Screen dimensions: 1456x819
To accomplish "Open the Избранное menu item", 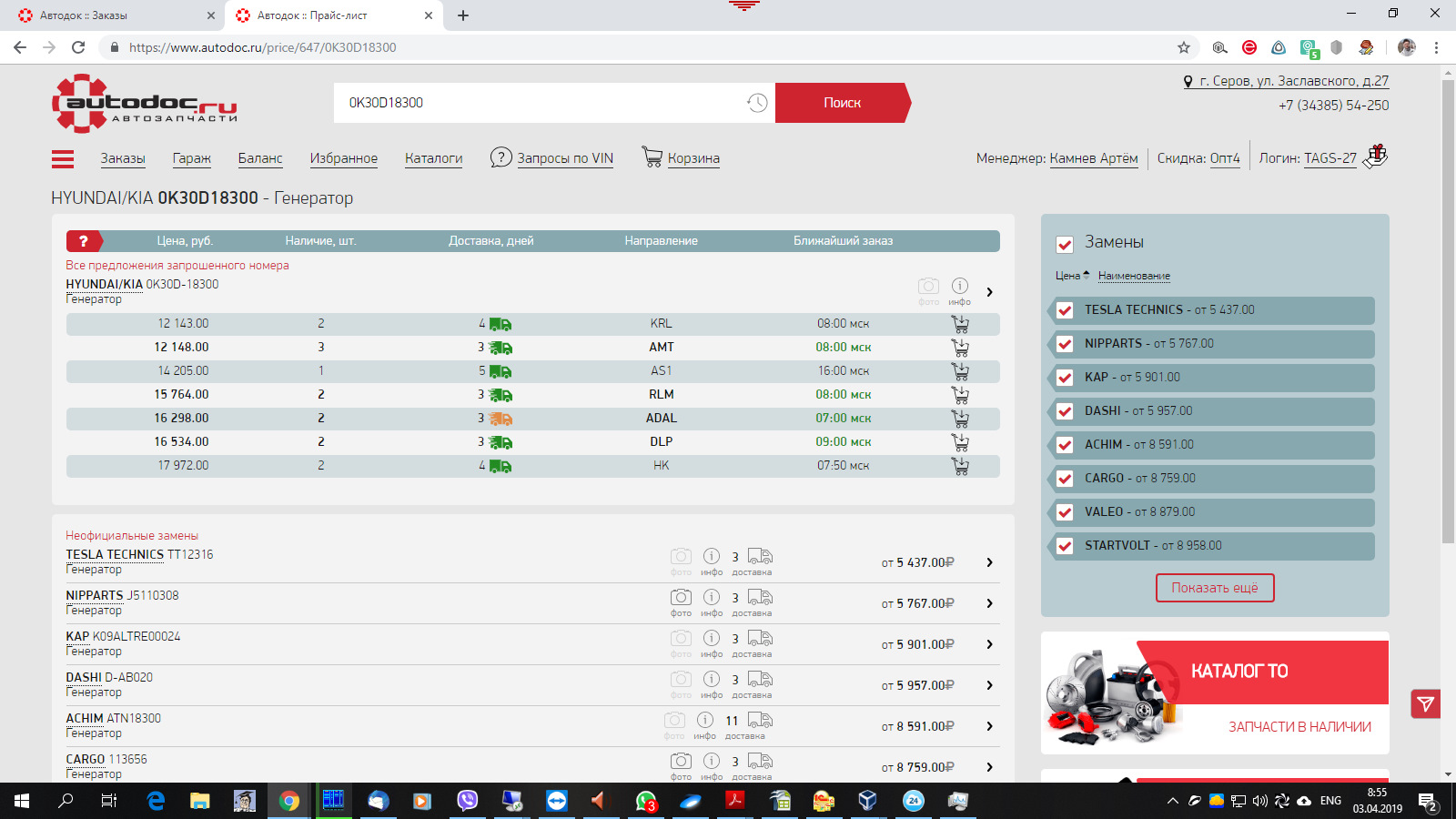I will pos(344,158).
